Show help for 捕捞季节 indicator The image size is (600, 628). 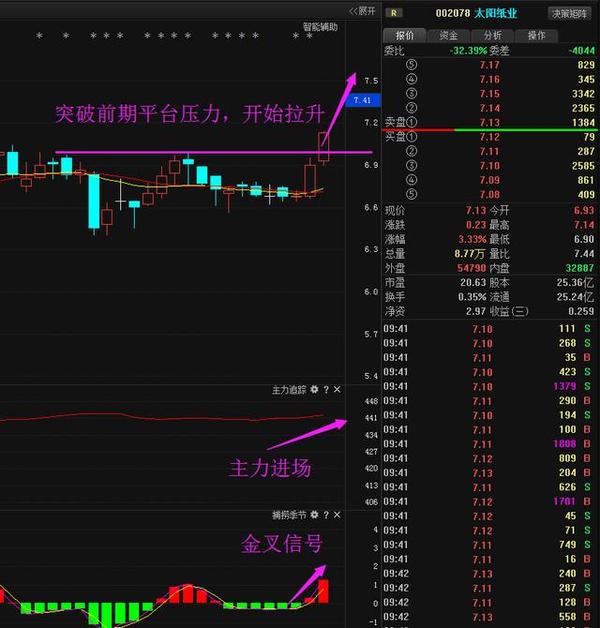pos(326,514)
